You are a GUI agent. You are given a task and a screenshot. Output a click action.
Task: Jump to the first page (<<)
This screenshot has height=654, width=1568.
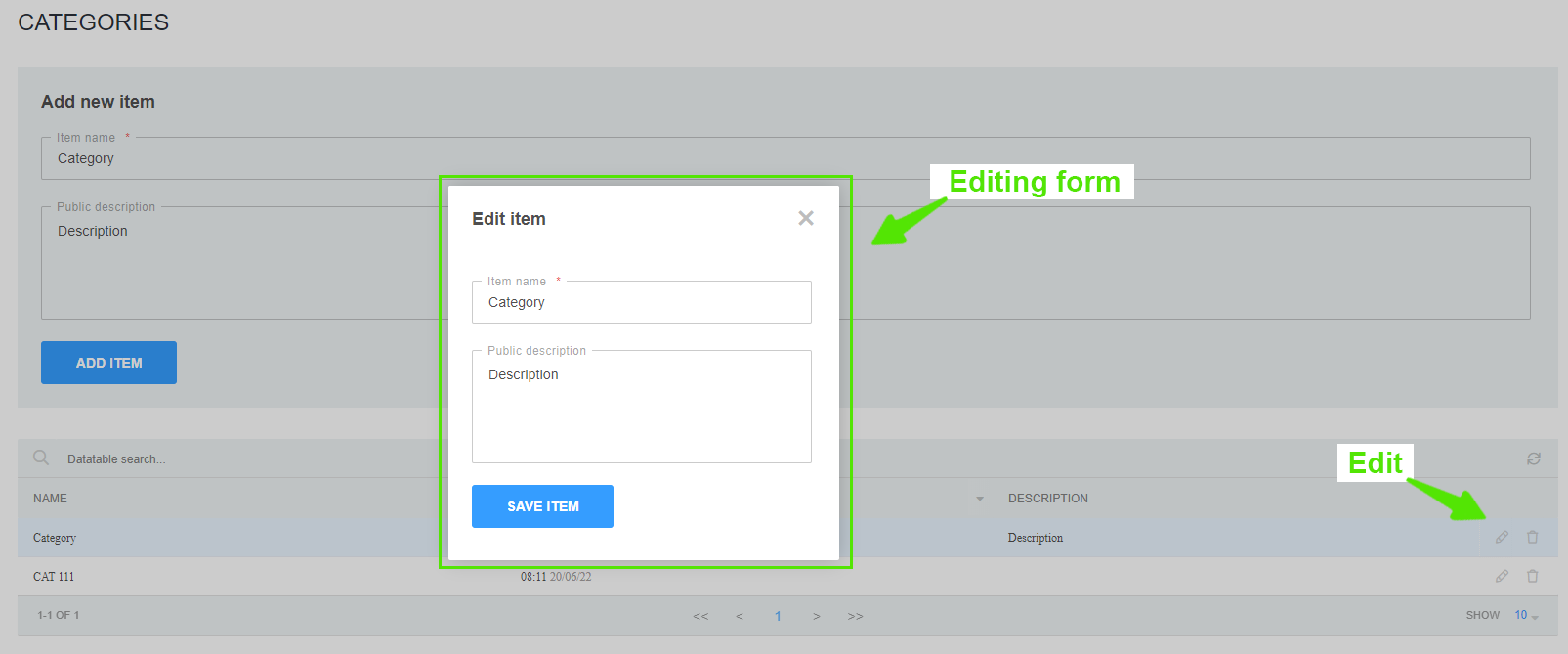(x=700, y=616)
